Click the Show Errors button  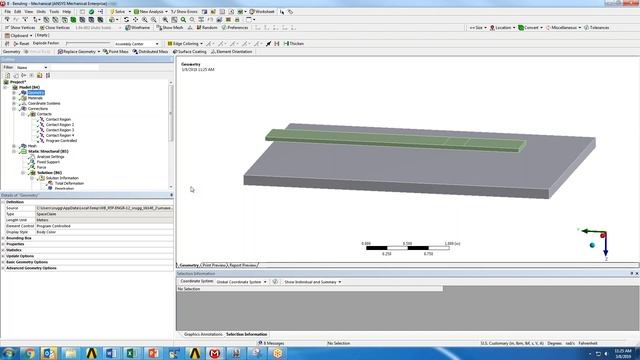(184, 12)
